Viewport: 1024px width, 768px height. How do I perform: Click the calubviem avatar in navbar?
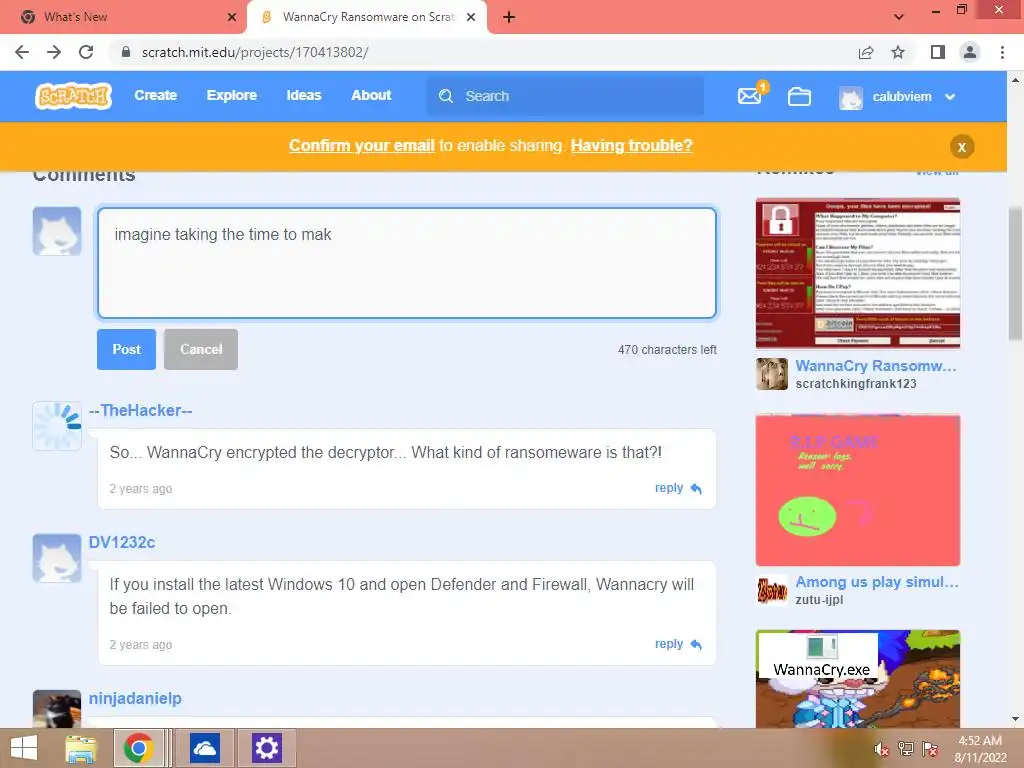(x=851, y=97)
